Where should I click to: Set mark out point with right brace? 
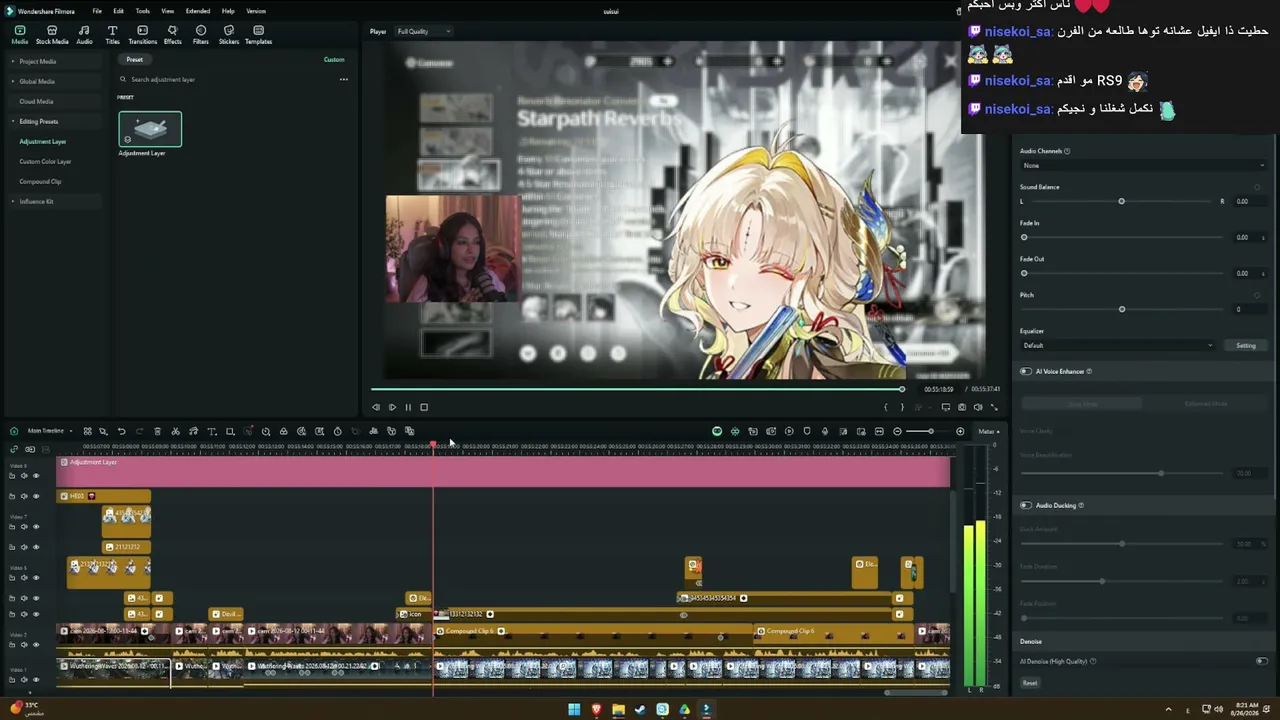coord(902,407)
